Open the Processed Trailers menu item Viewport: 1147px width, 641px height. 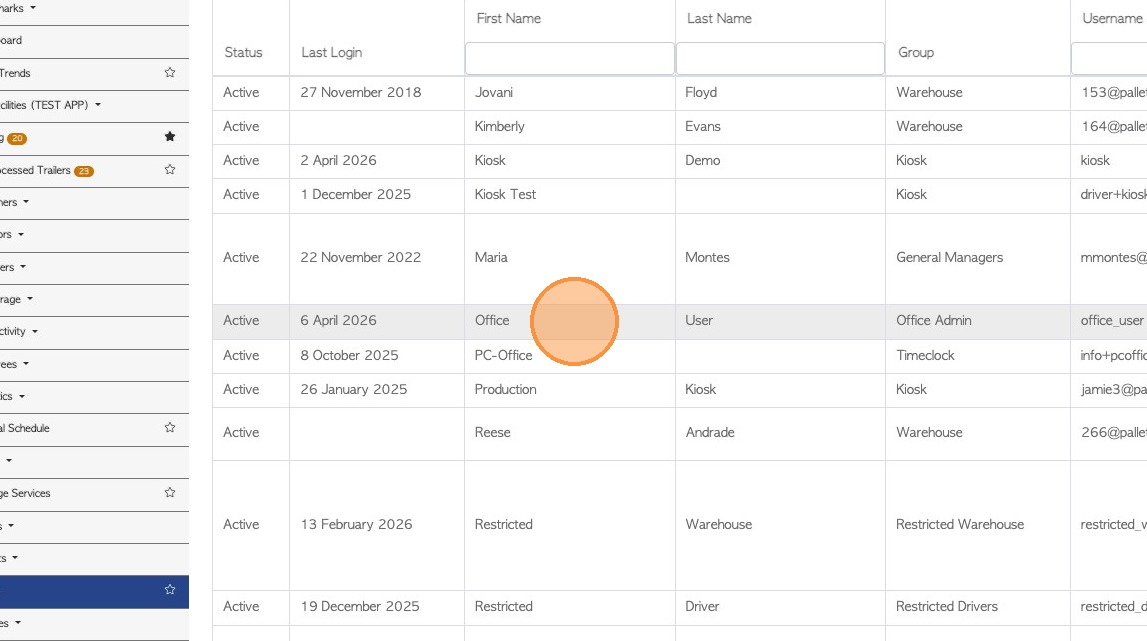point(35,170)
